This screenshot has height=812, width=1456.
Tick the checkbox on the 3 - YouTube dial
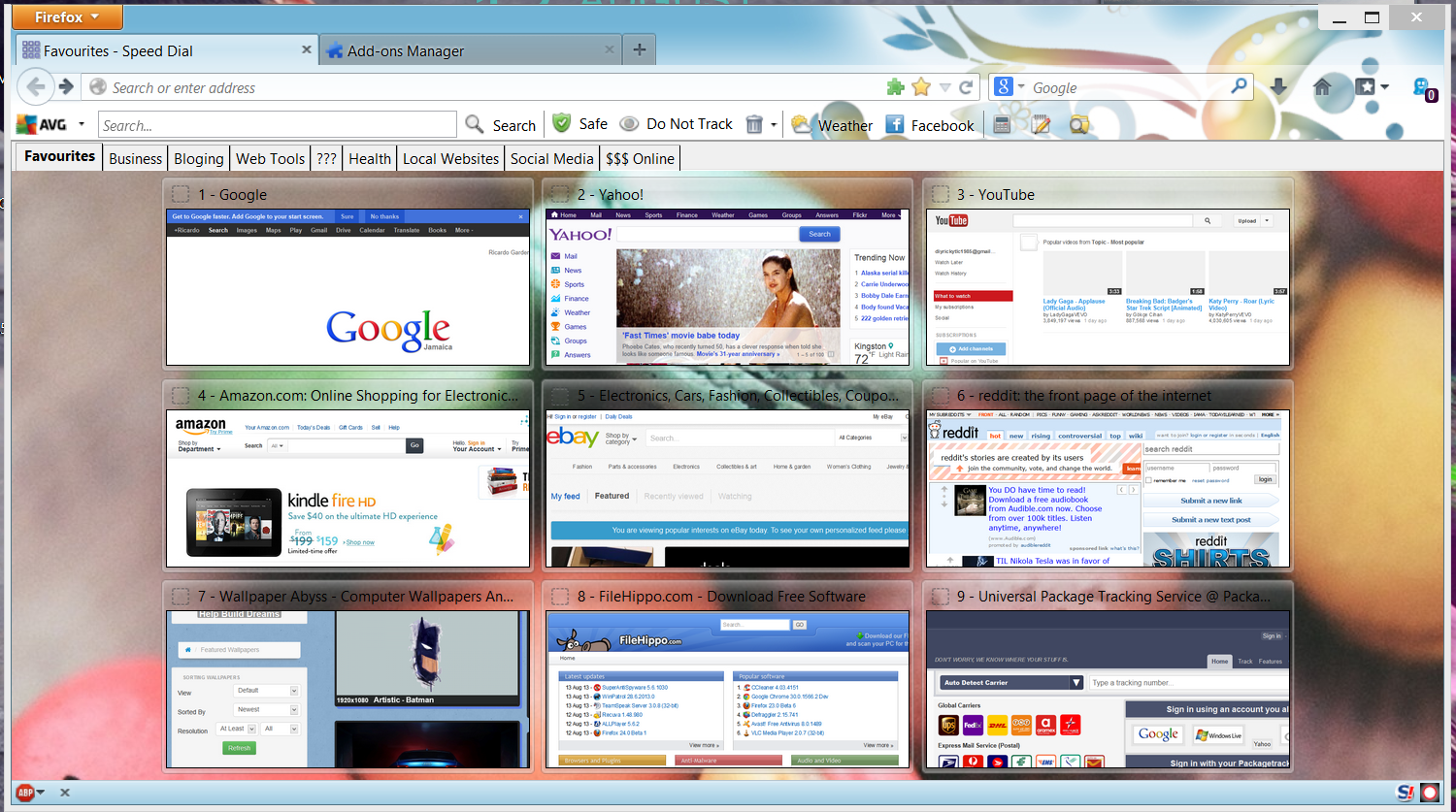[940, 194]
